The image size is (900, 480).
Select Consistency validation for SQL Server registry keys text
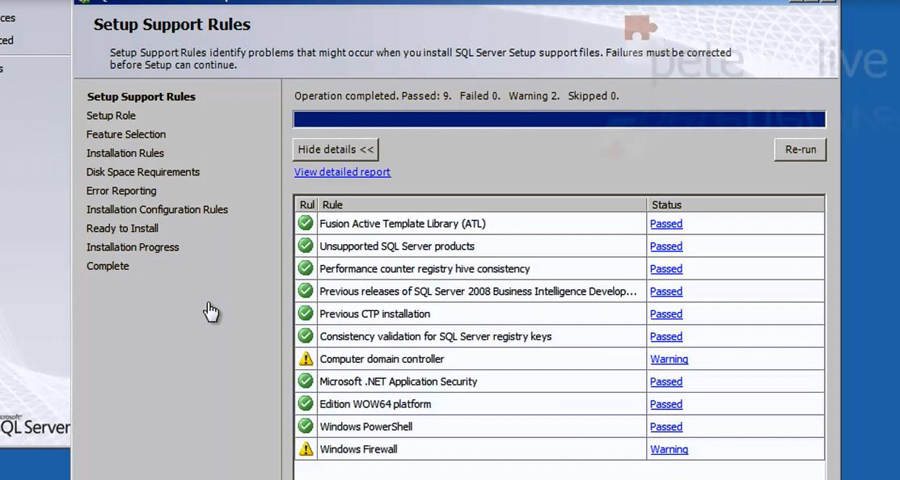point(435,336)
